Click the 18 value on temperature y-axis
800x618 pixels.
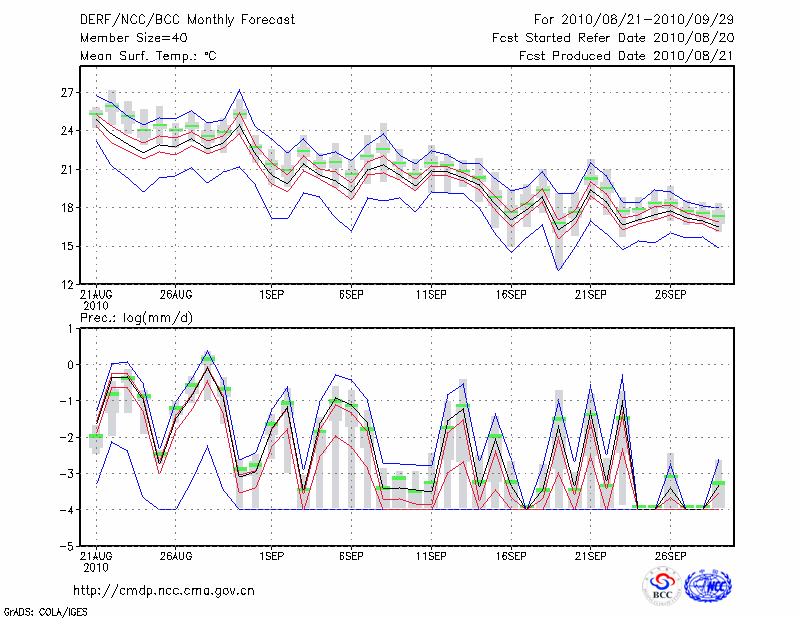(67, 208)
